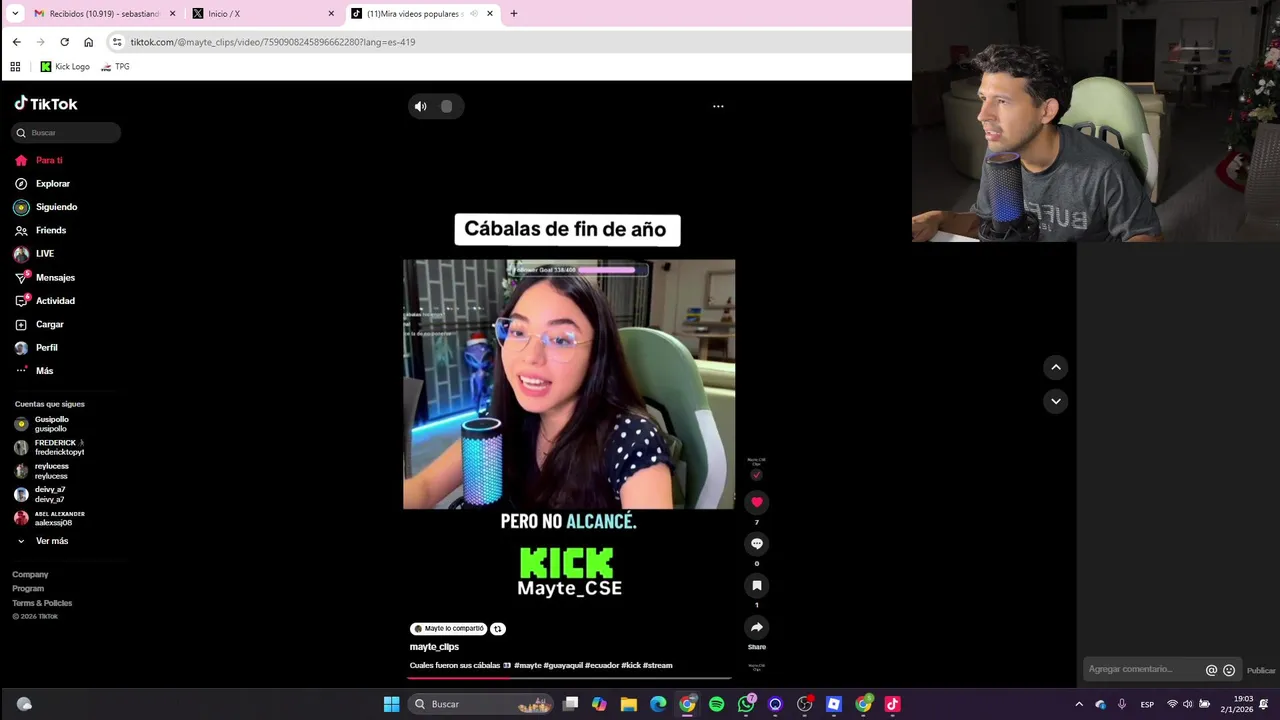Go to previous video with up arrow
The height and width of the screenshot is (720, 1280).
(x=1056, y=368)
